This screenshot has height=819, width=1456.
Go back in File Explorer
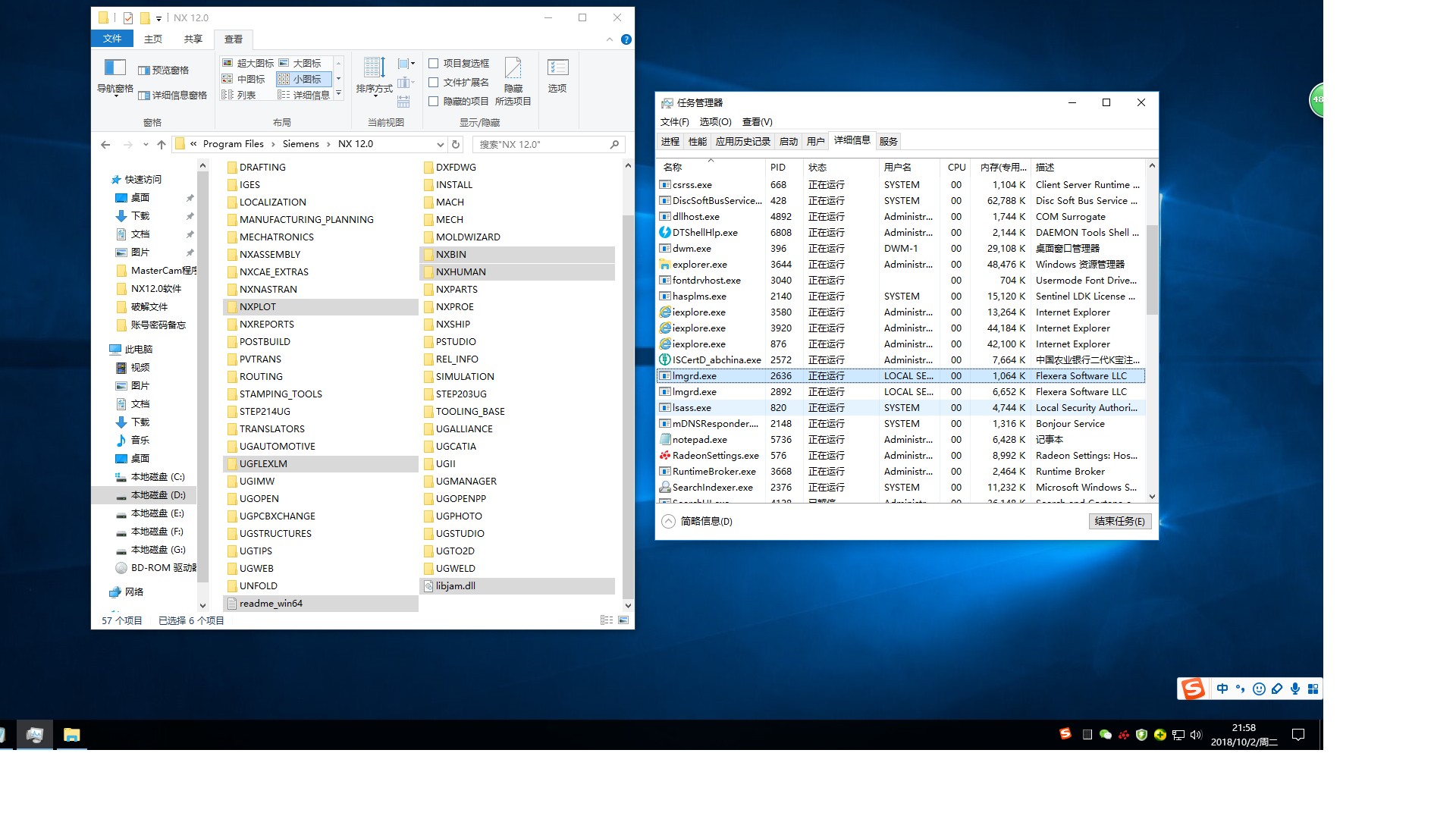[x=105, y=144]
